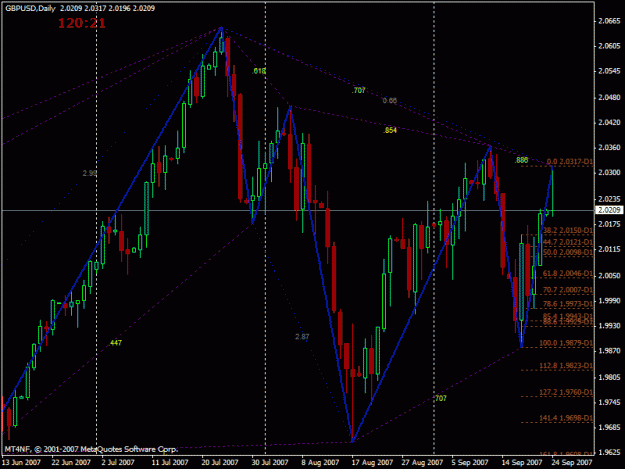The height and width of the screenshot is (469, 625).
Task: Select the 112.8 1.9823-D1 Fibonacci level
Action: click(x=566, y=365)
